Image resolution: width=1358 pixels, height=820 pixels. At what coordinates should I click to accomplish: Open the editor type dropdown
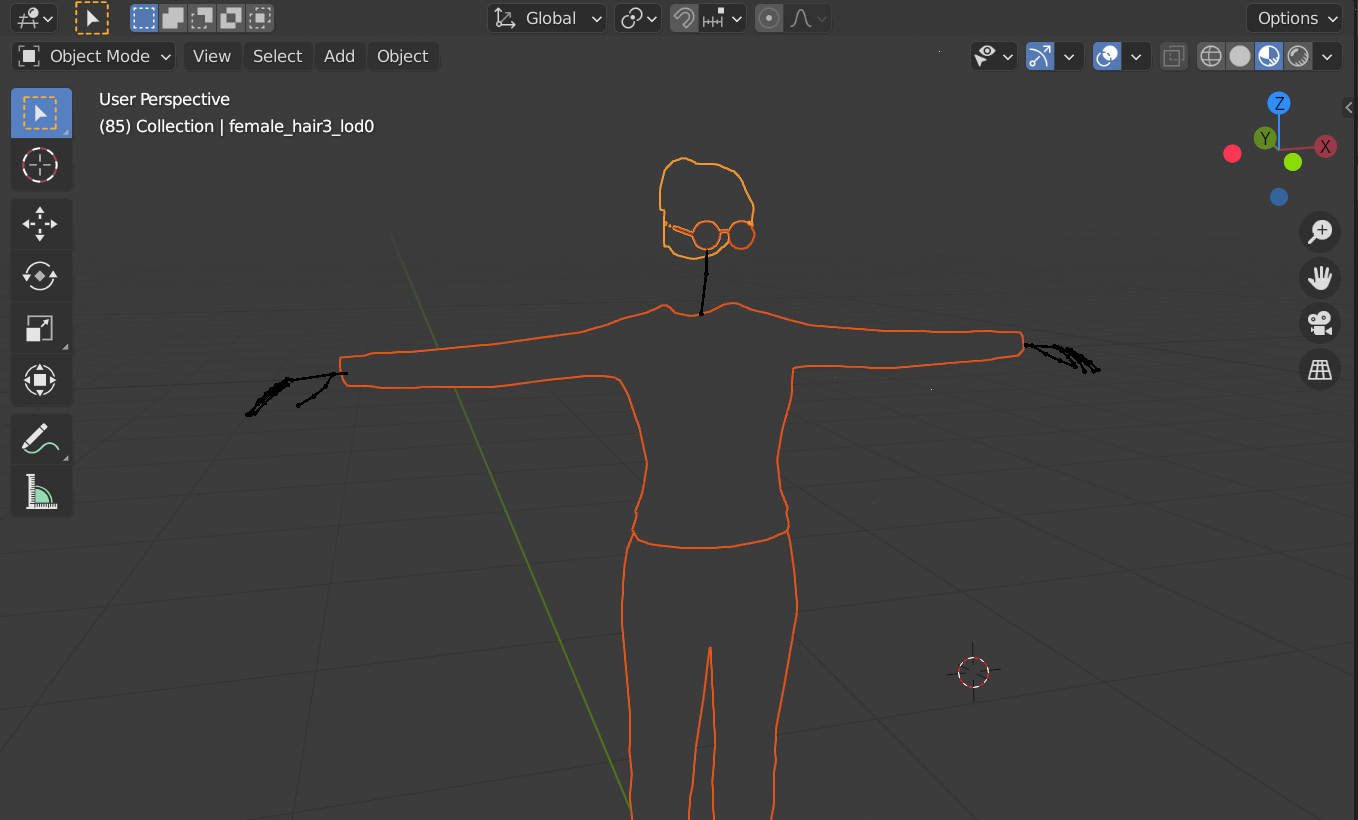[x=35, y=18]
